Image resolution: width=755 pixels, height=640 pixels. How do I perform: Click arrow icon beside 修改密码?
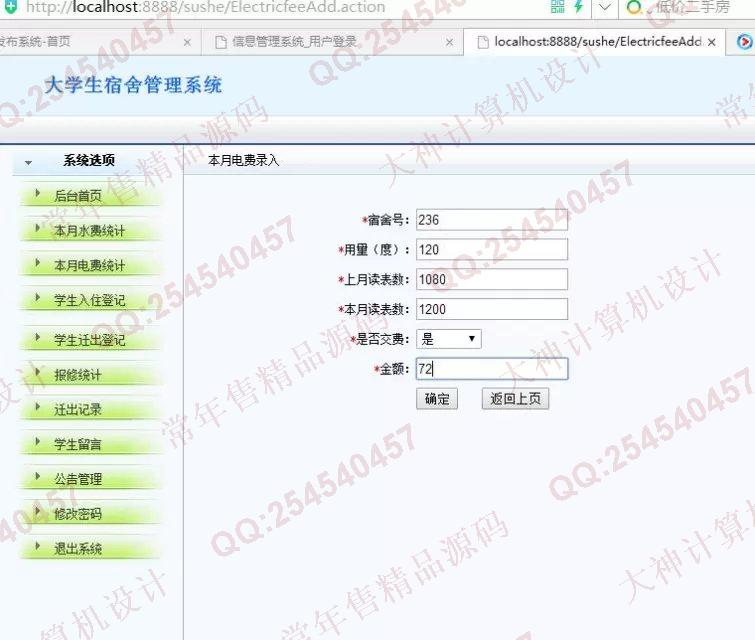38,510
